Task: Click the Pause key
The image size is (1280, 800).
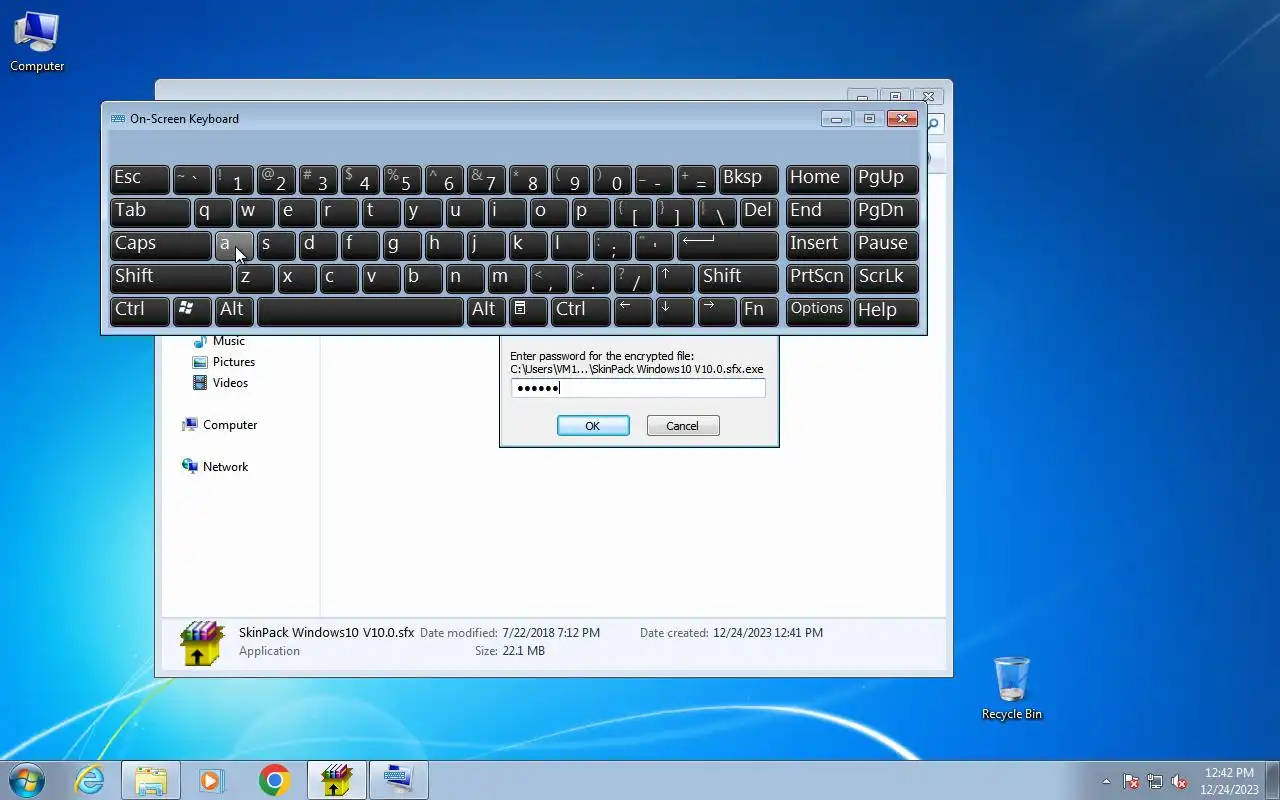Action: point(886,245)
